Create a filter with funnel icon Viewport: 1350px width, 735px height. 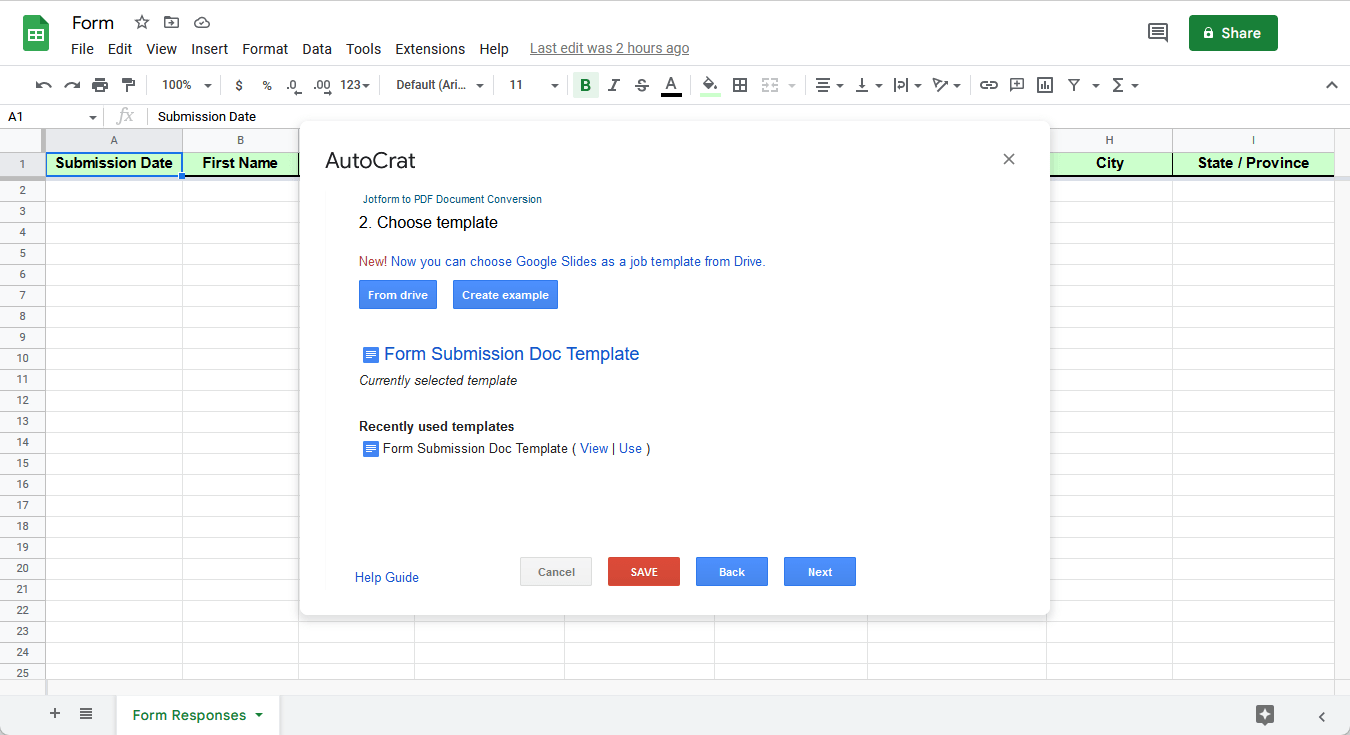coord(1073,85)
